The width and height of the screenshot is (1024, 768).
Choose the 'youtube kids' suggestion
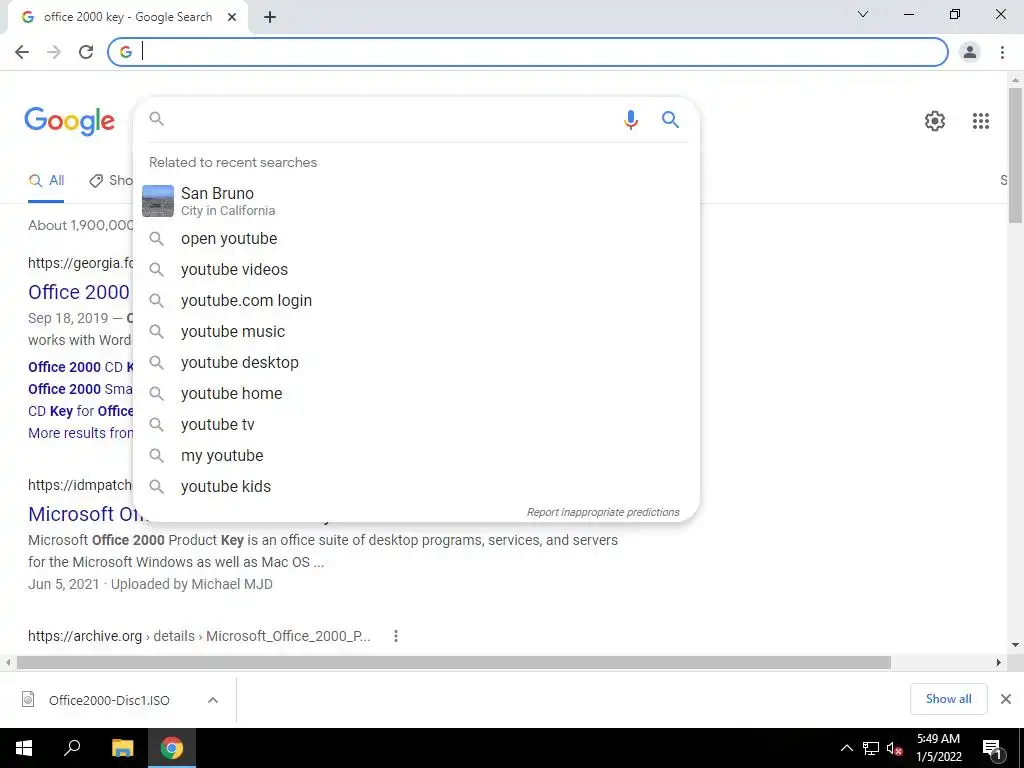pos(416,487)
